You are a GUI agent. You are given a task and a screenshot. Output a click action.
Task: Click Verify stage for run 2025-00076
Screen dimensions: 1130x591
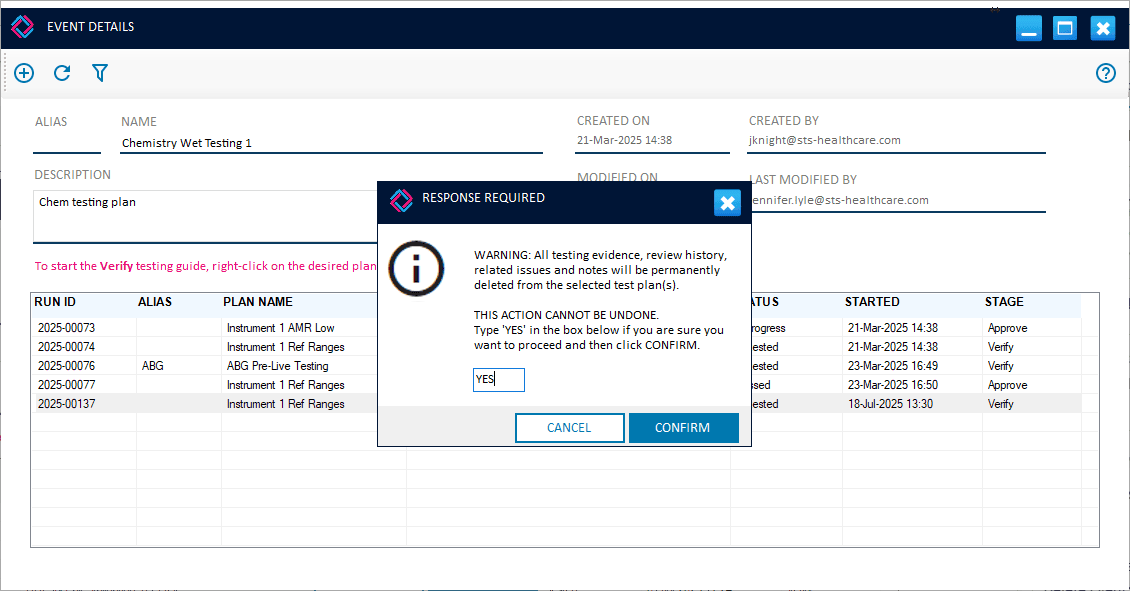(1000, 366)
